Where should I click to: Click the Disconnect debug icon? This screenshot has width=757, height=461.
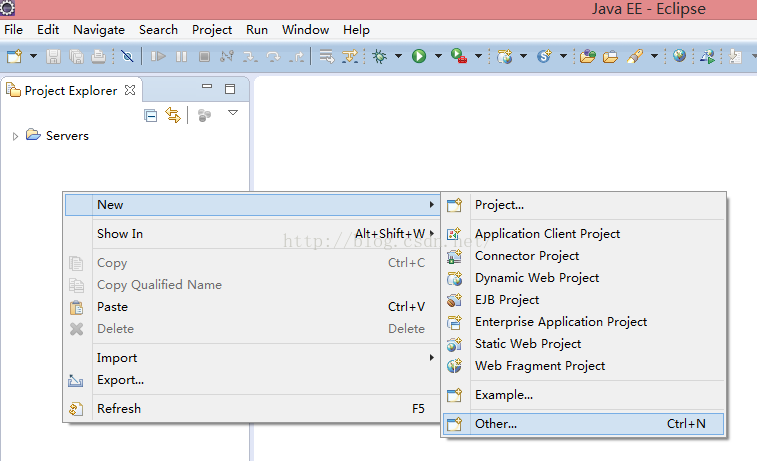pyautogui.click(x=227, y=56)
